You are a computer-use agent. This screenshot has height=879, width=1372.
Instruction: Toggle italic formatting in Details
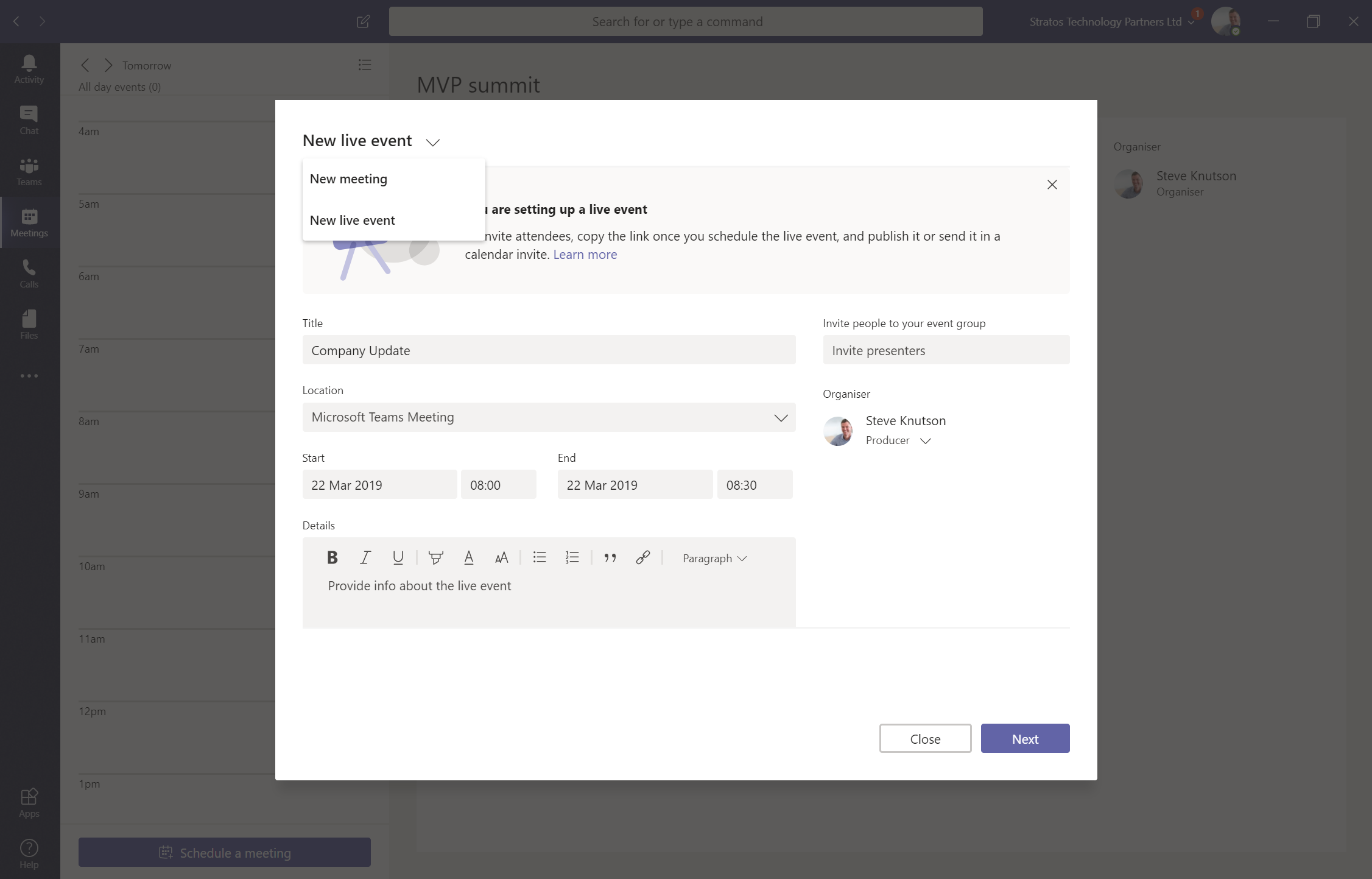[x=365, y=557]
